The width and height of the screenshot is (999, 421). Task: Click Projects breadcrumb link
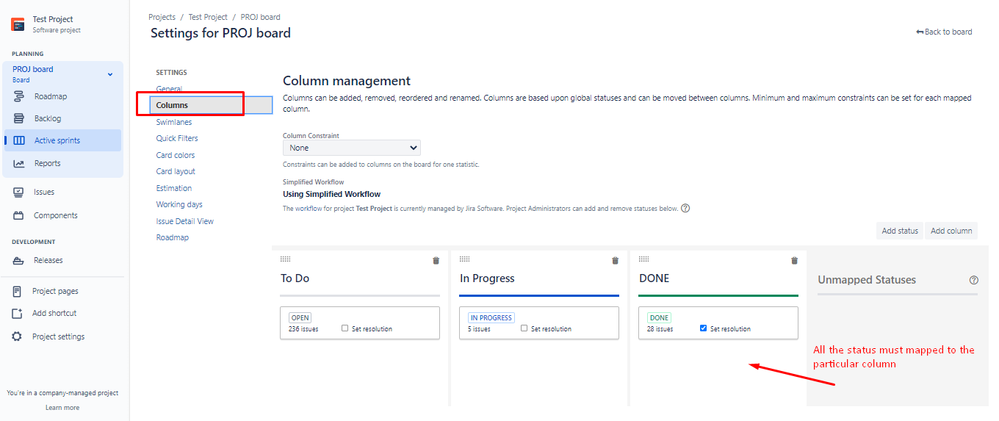tap(162, 17)
